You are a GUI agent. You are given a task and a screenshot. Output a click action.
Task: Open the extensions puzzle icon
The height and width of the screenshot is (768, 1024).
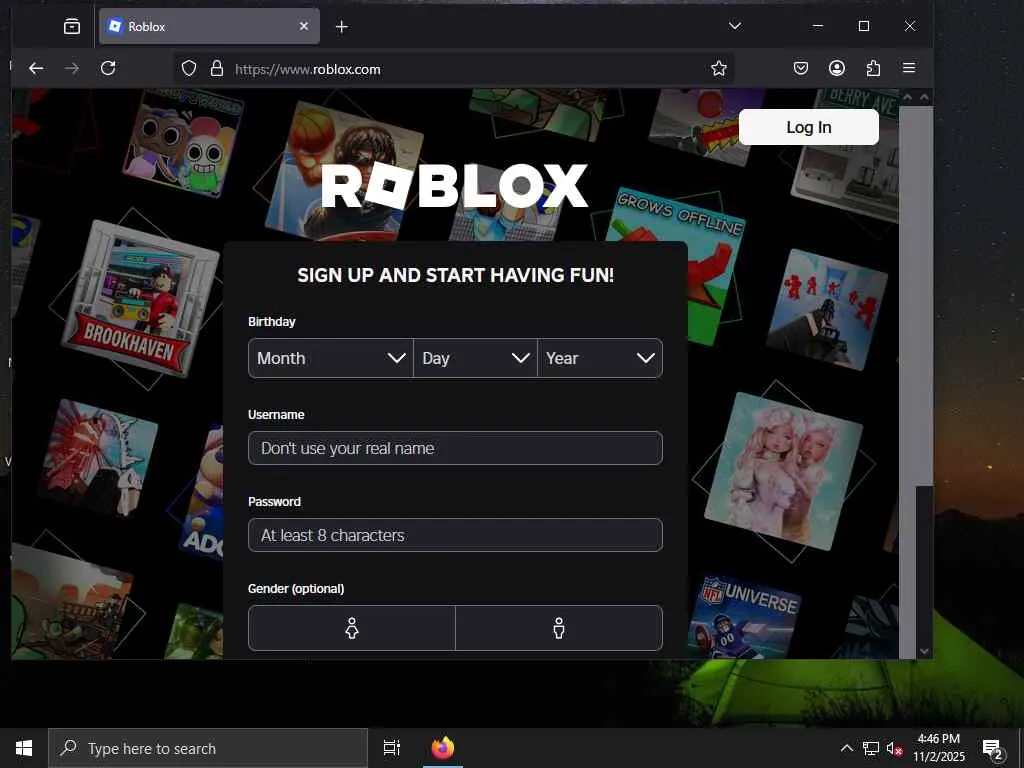(x=873, y=68)
